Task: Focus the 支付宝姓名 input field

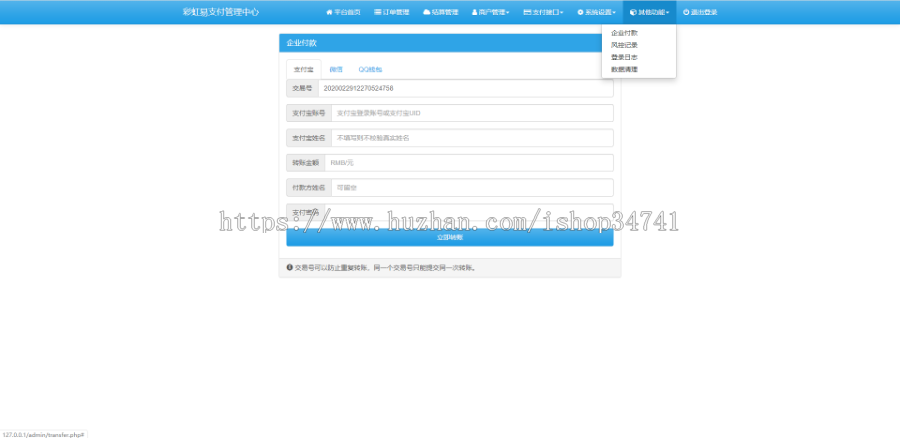Action: tap(472, 138)
